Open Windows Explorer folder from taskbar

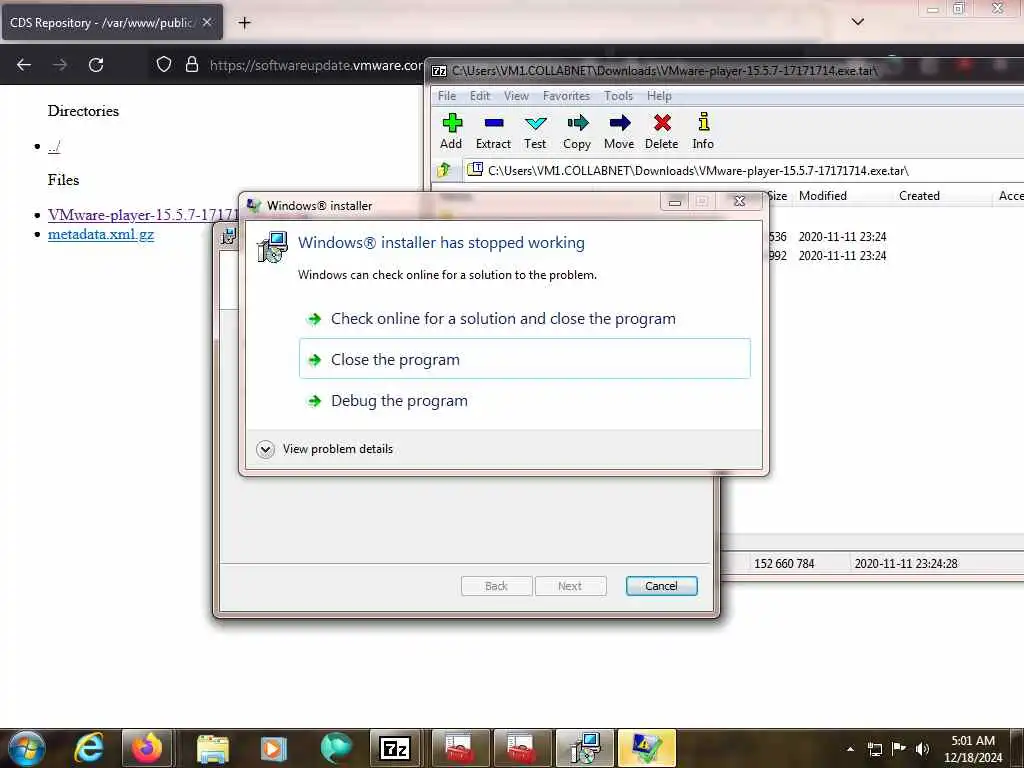coord(213,748)
